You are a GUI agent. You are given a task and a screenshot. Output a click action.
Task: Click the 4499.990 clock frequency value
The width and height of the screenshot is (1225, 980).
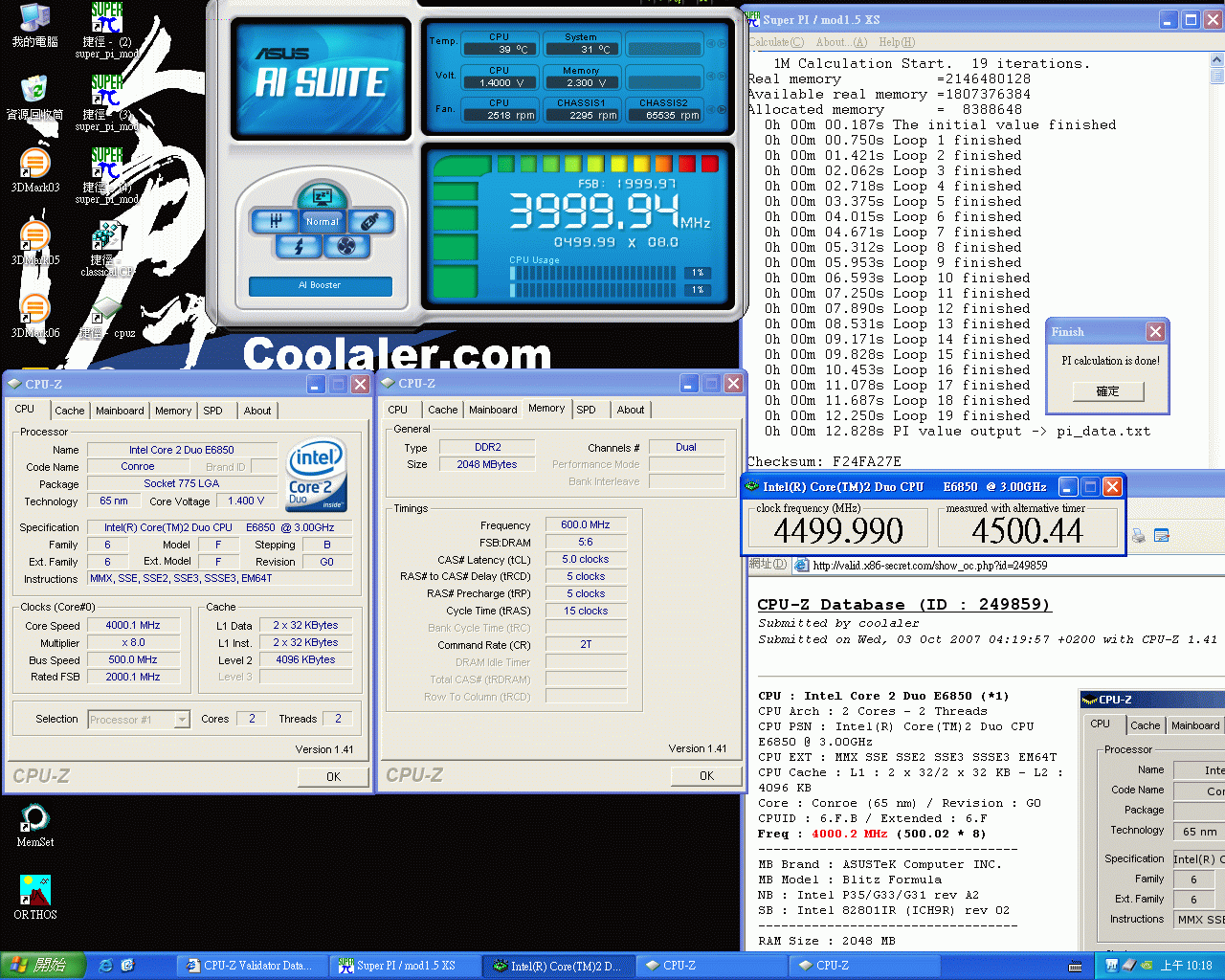point(838,530)
